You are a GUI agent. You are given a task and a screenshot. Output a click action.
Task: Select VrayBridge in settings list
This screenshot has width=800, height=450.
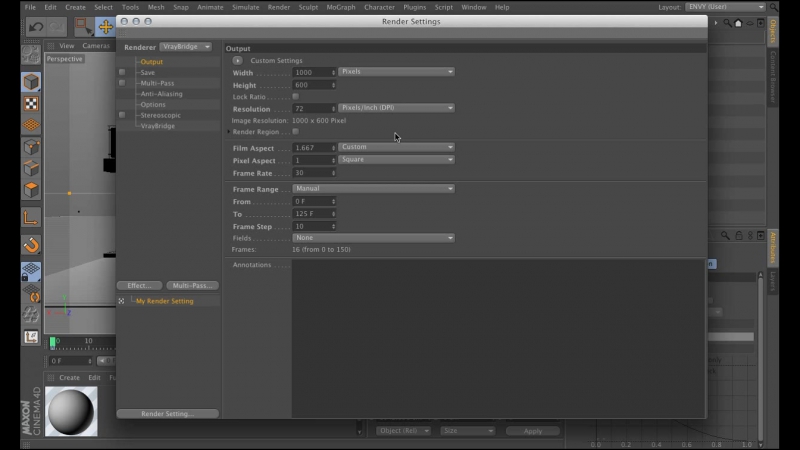click(x=158, y=126)
